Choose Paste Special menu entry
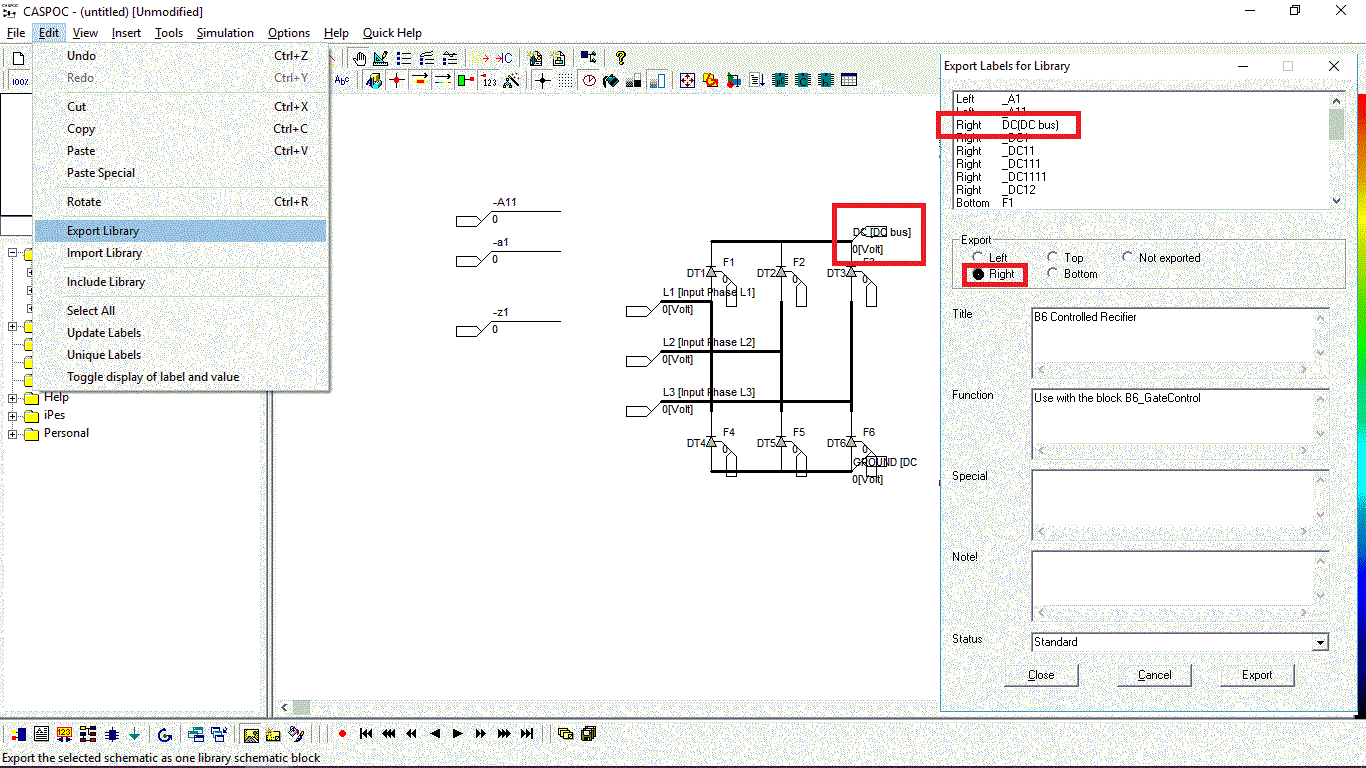The height and width of the screenshot is (768, 1366). (180, 173)
